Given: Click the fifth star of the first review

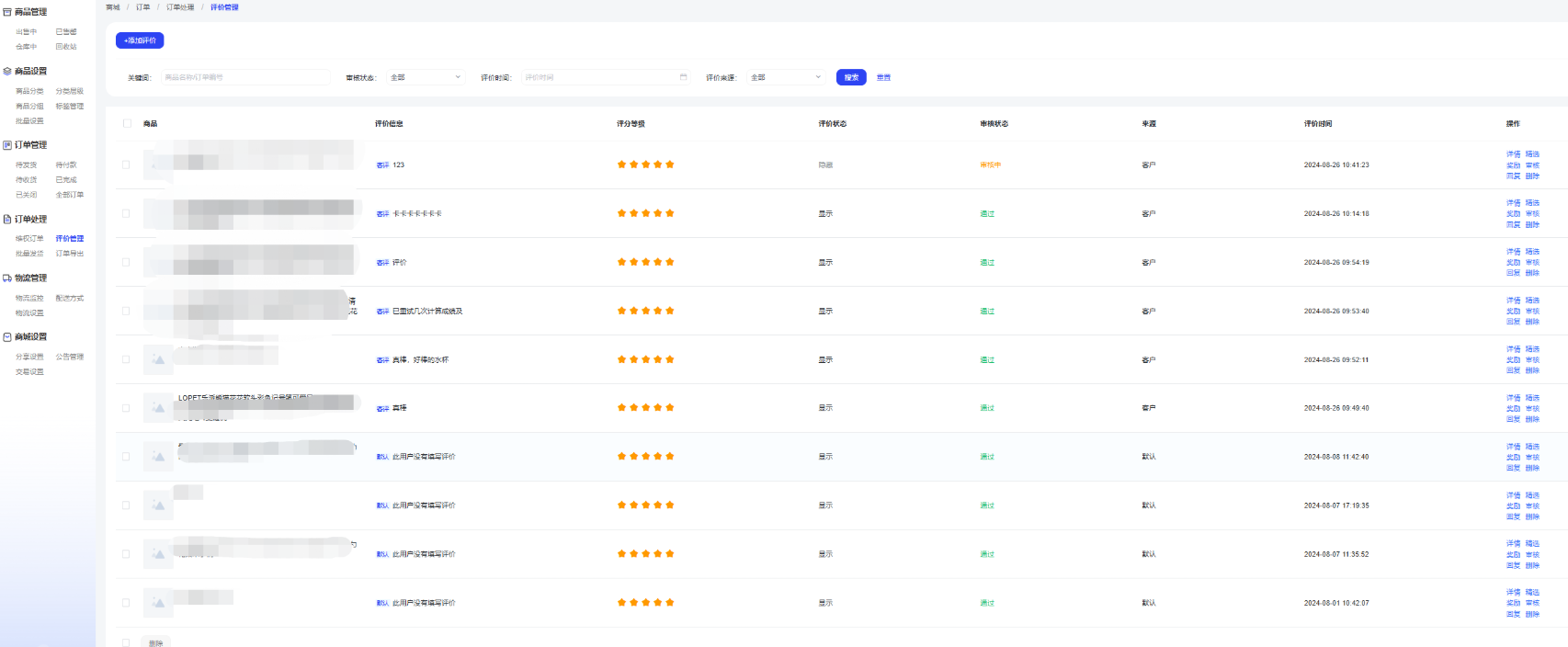Looking at the screenshot, I should [x=670, y=165].
